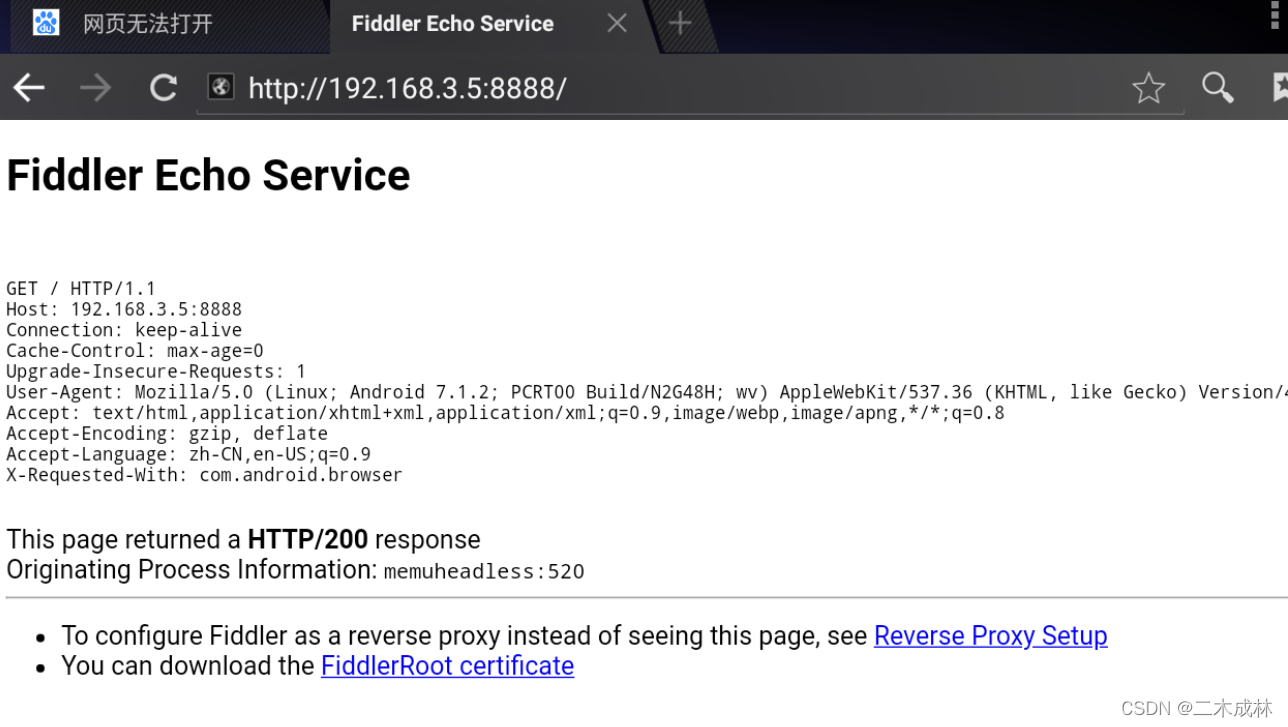Reload the current page

point(163,88)
